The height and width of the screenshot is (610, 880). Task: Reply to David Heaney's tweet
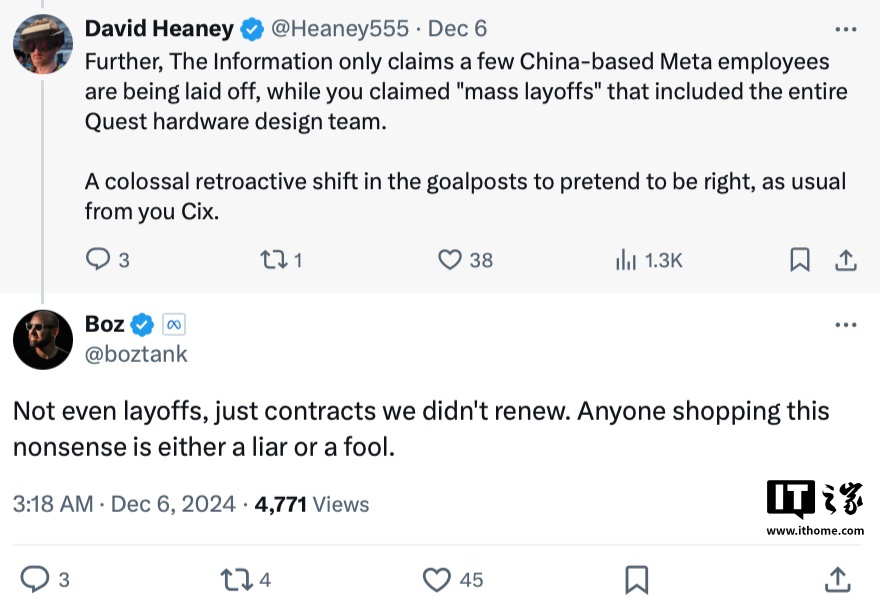click(x=99, y=260)
